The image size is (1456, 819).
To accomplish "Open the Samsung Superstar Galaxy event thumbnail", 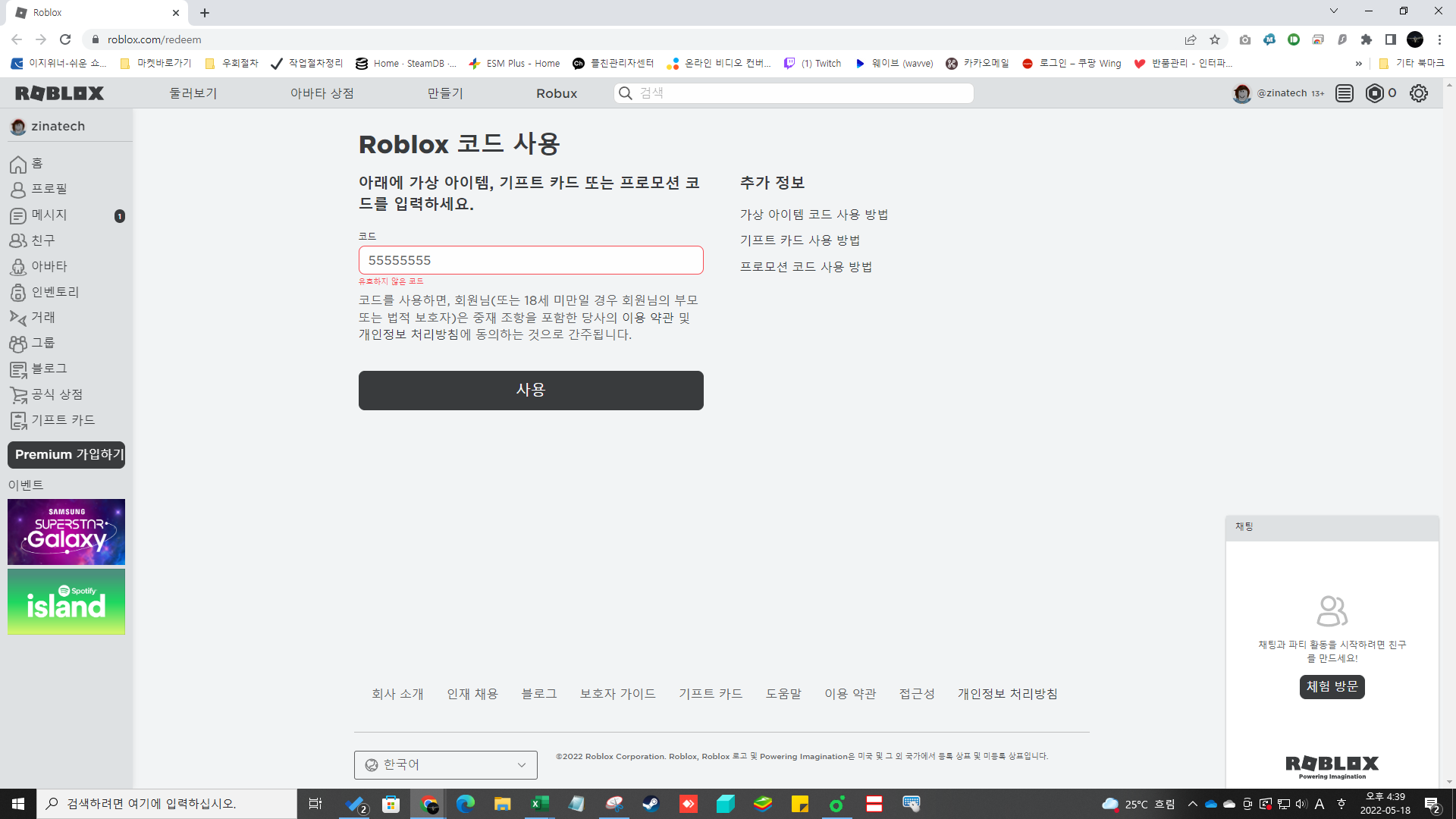I will click(66, 532).
